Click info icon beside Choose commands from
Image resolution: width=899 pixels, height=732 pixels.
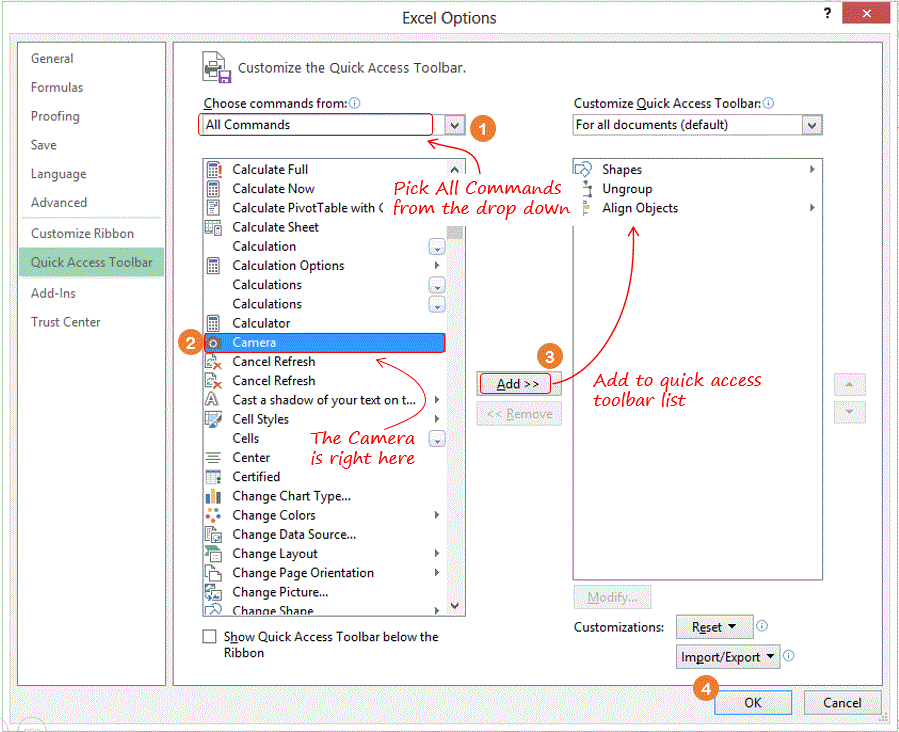[x=355, y=103]
